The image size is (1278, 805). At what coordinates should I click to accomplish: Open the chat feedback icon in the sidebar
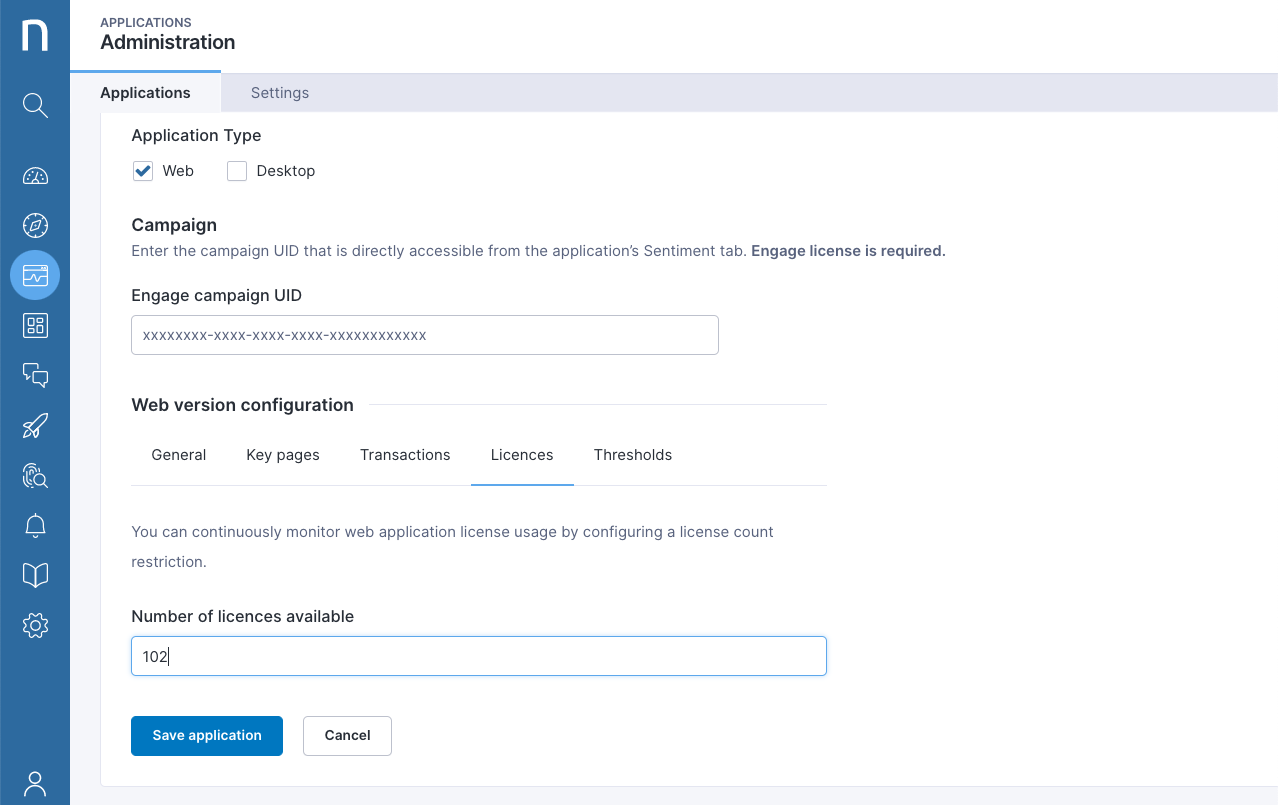coord(35,375)
